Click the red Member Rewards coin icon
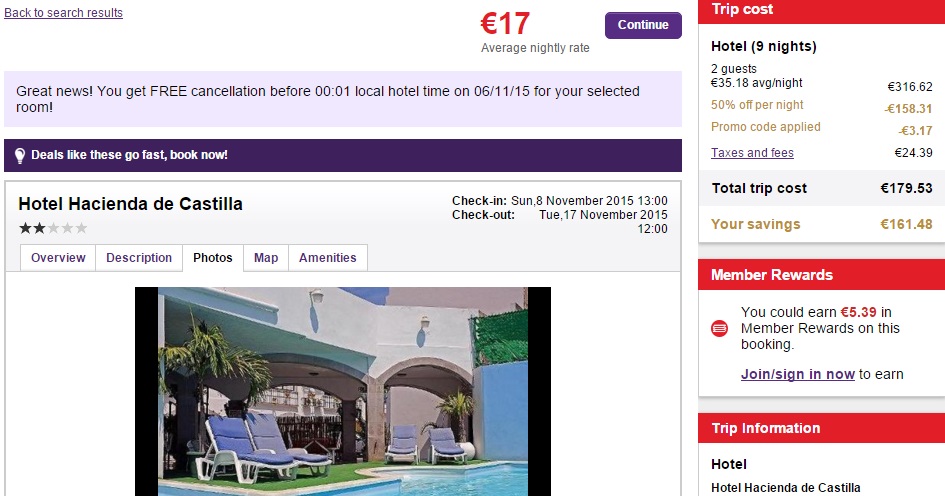This screenshot has height=496, width=945. click(x=719, y=328)
